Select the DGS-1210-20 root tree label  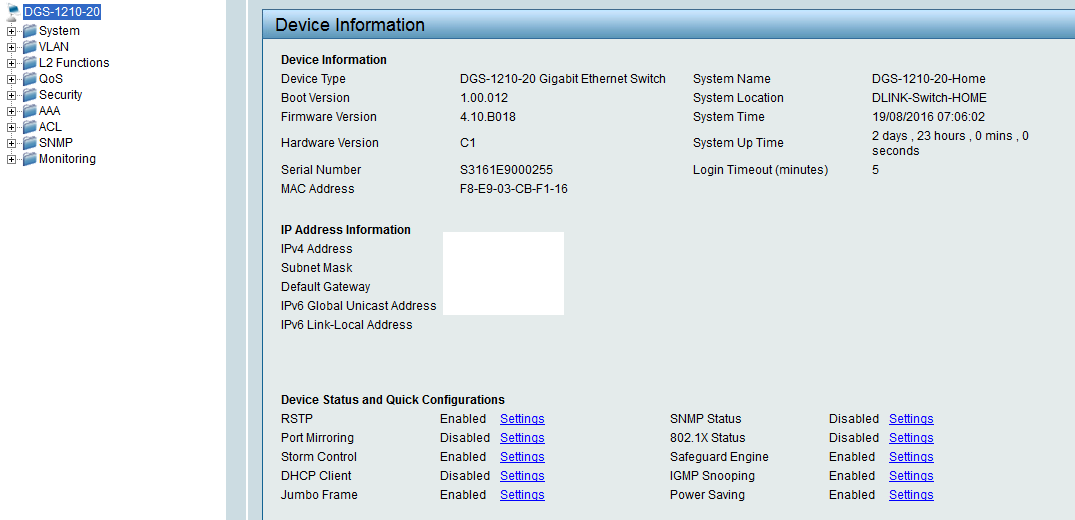pos(62,12)
